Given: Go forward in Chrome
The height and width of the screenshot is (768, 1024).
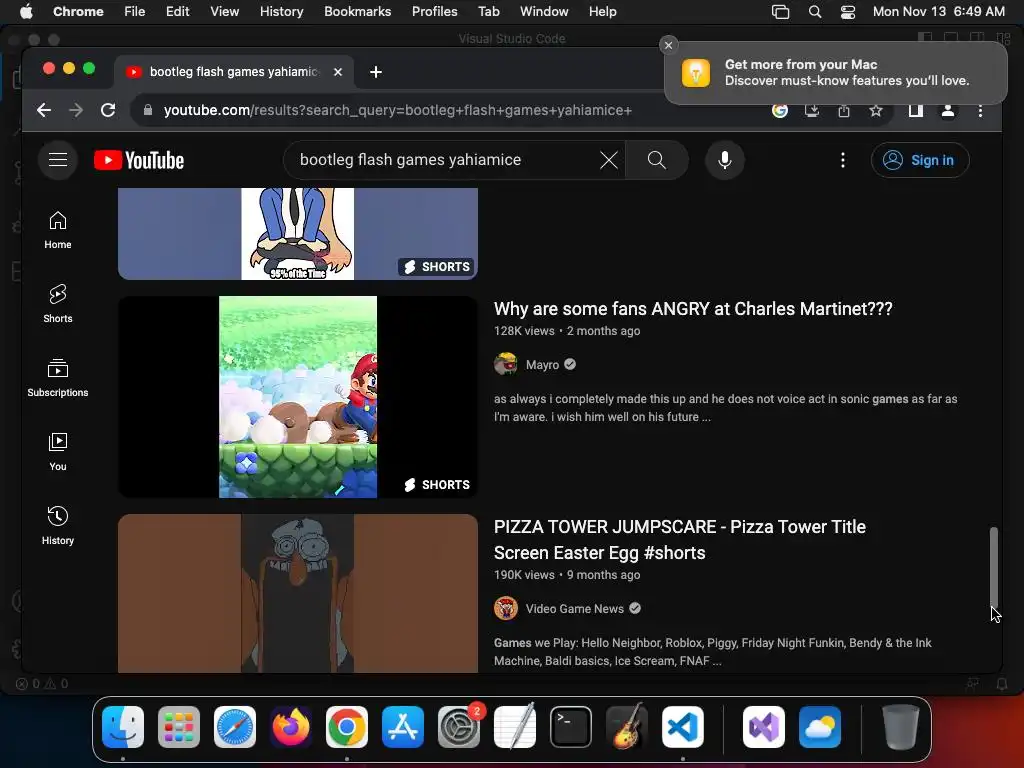Looking at the screenshot, I should click(x=76, y=110).
